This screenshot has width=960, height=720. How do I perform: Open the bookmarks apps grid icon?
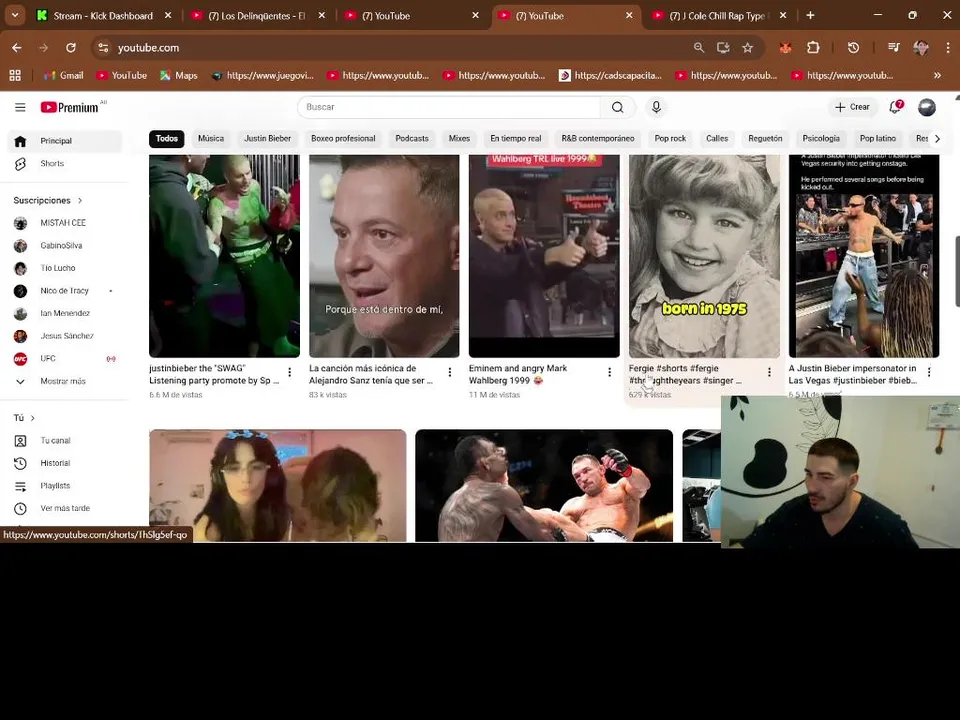tap(15, 75)
